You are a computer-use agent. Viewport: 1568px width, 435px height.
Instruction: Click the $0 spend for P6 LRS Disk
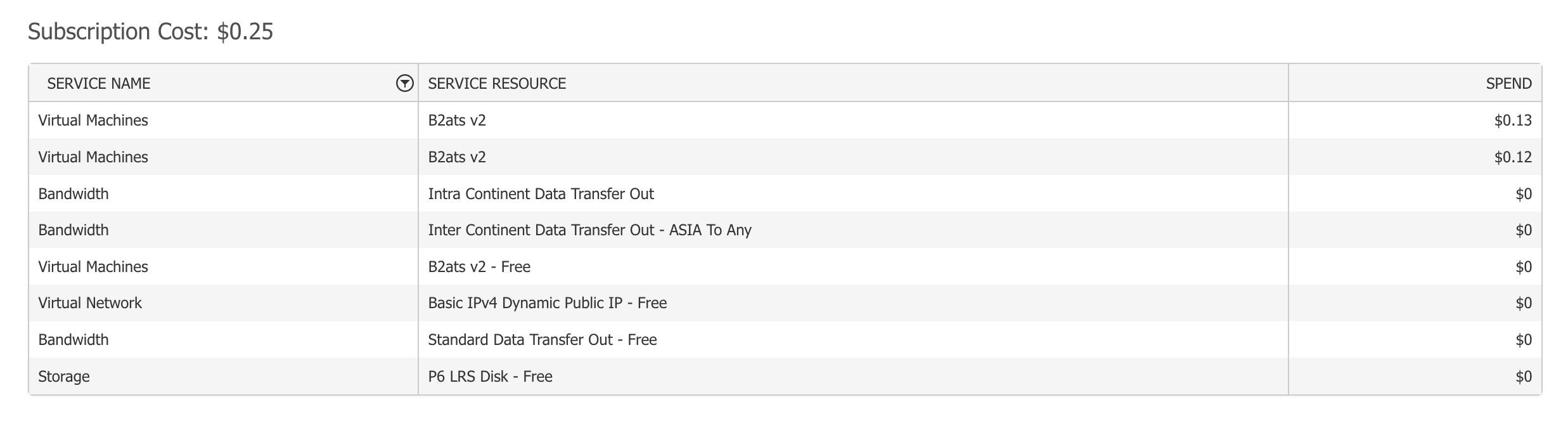[1523, 377]
